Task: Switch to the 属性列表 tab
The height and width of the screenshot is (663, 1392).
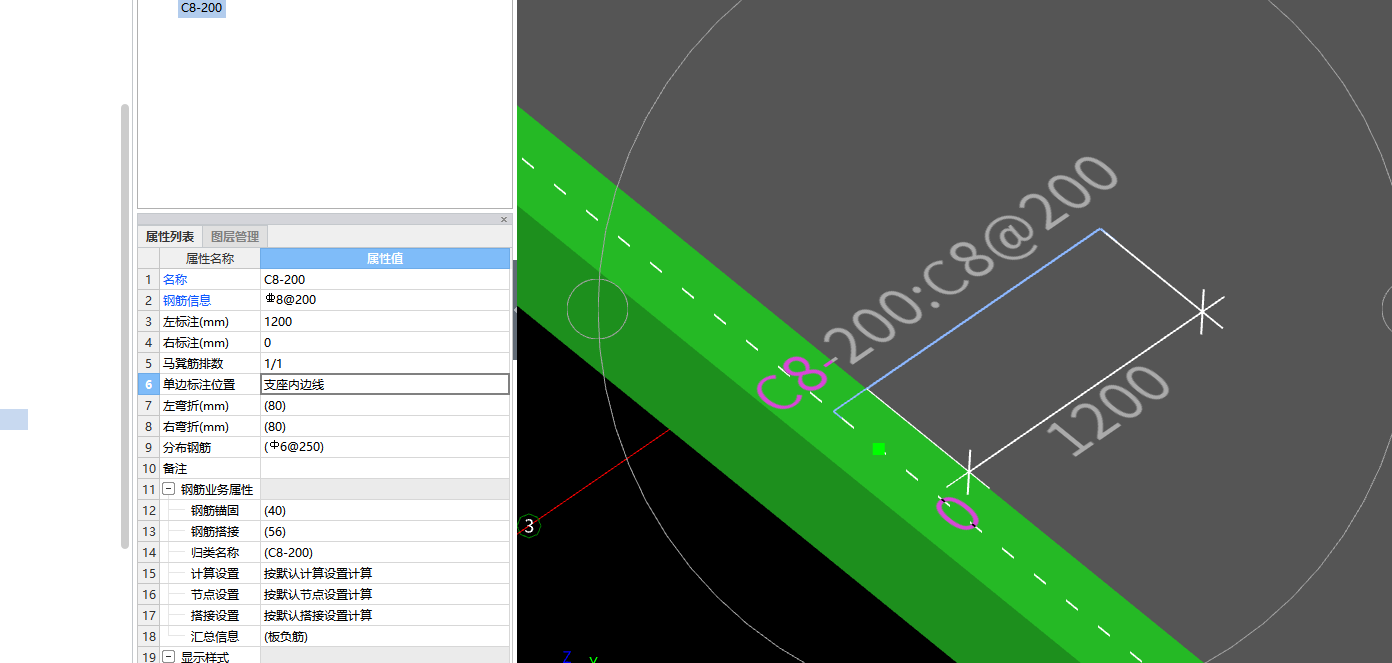Action: [170, 237]
